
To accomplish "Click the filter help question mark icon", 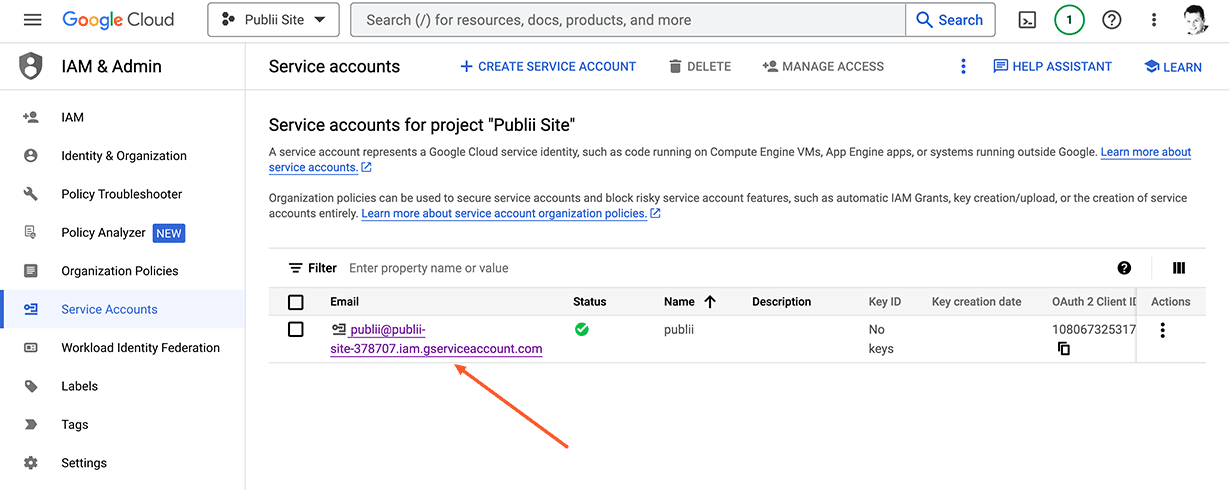I will tap(1124, 268).
